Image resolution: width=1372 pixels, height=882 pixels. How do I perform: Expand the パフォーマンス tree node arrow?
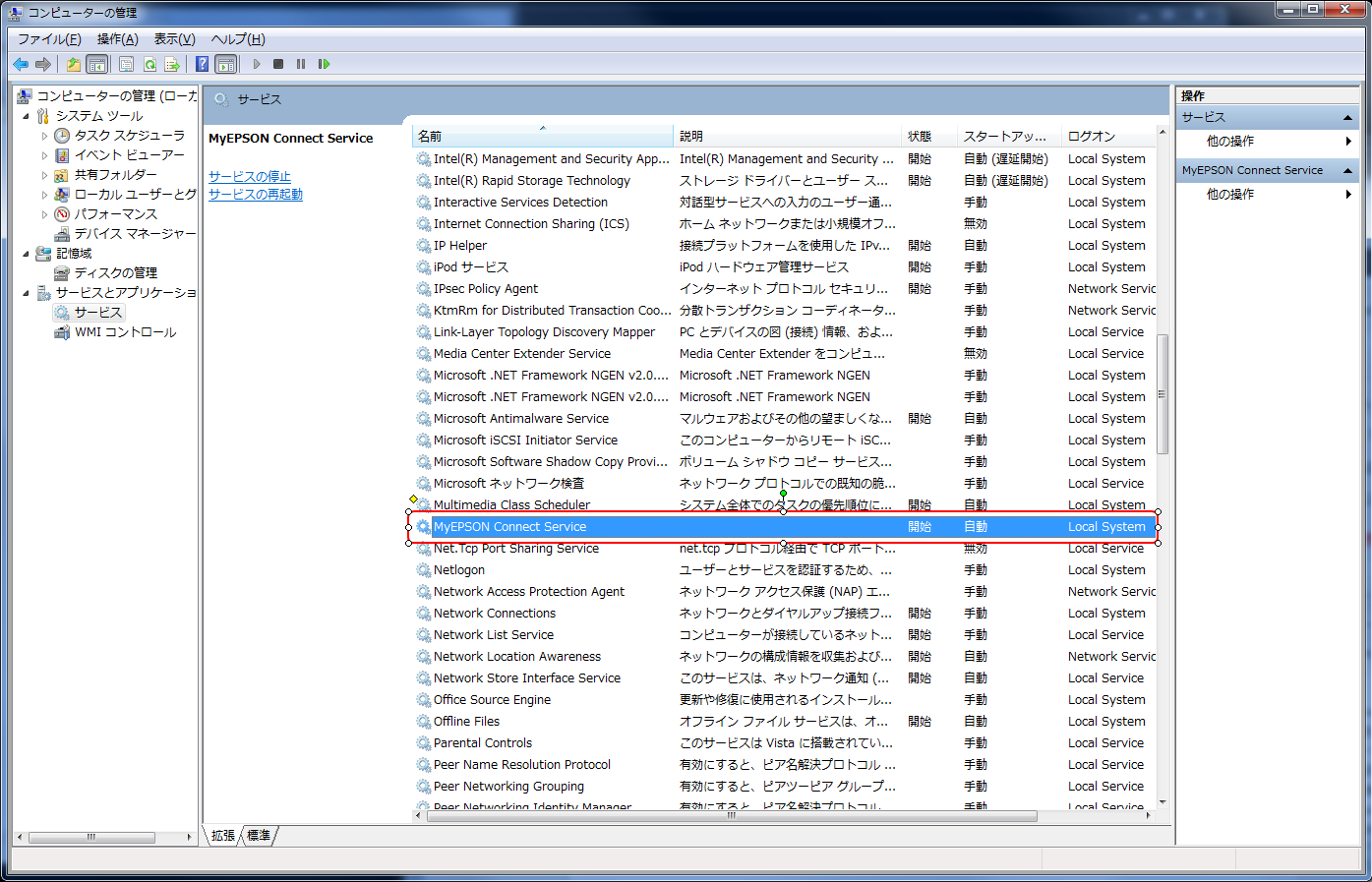(44, 214)
